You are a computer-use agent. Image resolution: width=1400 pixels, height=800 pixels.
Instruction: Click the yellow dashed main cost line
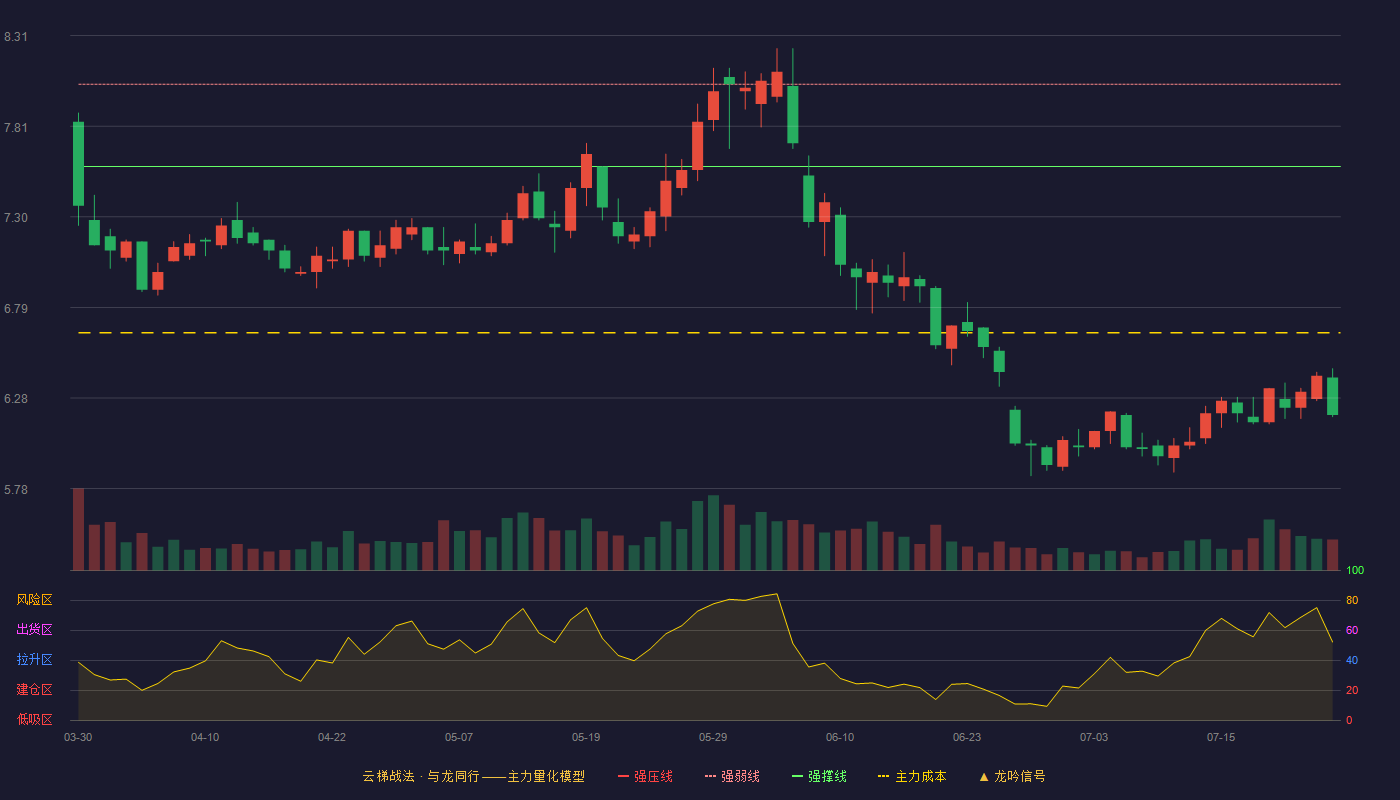point(709,333)
